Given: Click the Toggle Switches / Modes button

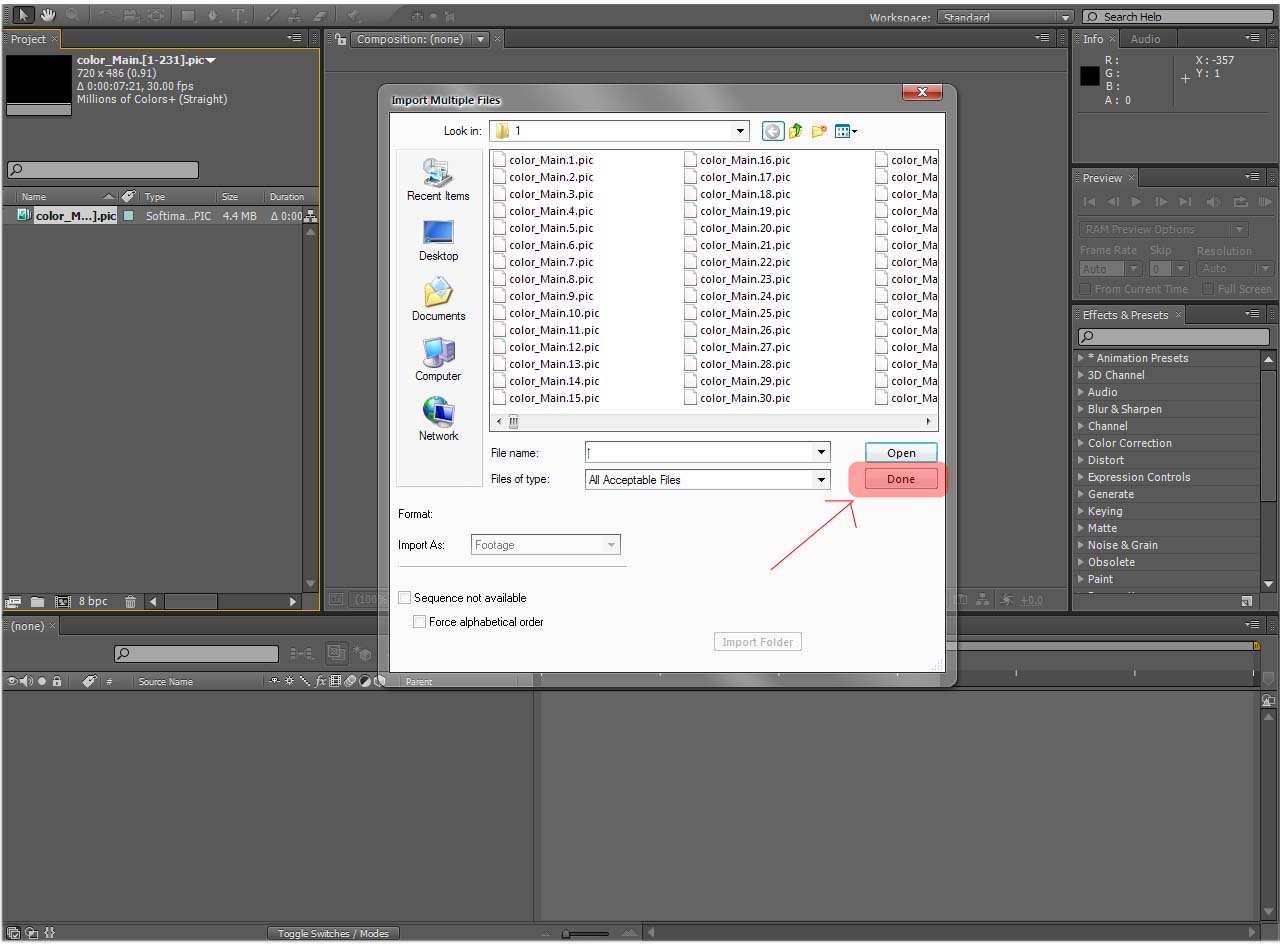Looking at the screenshot, I should click(x=333, y=934).
